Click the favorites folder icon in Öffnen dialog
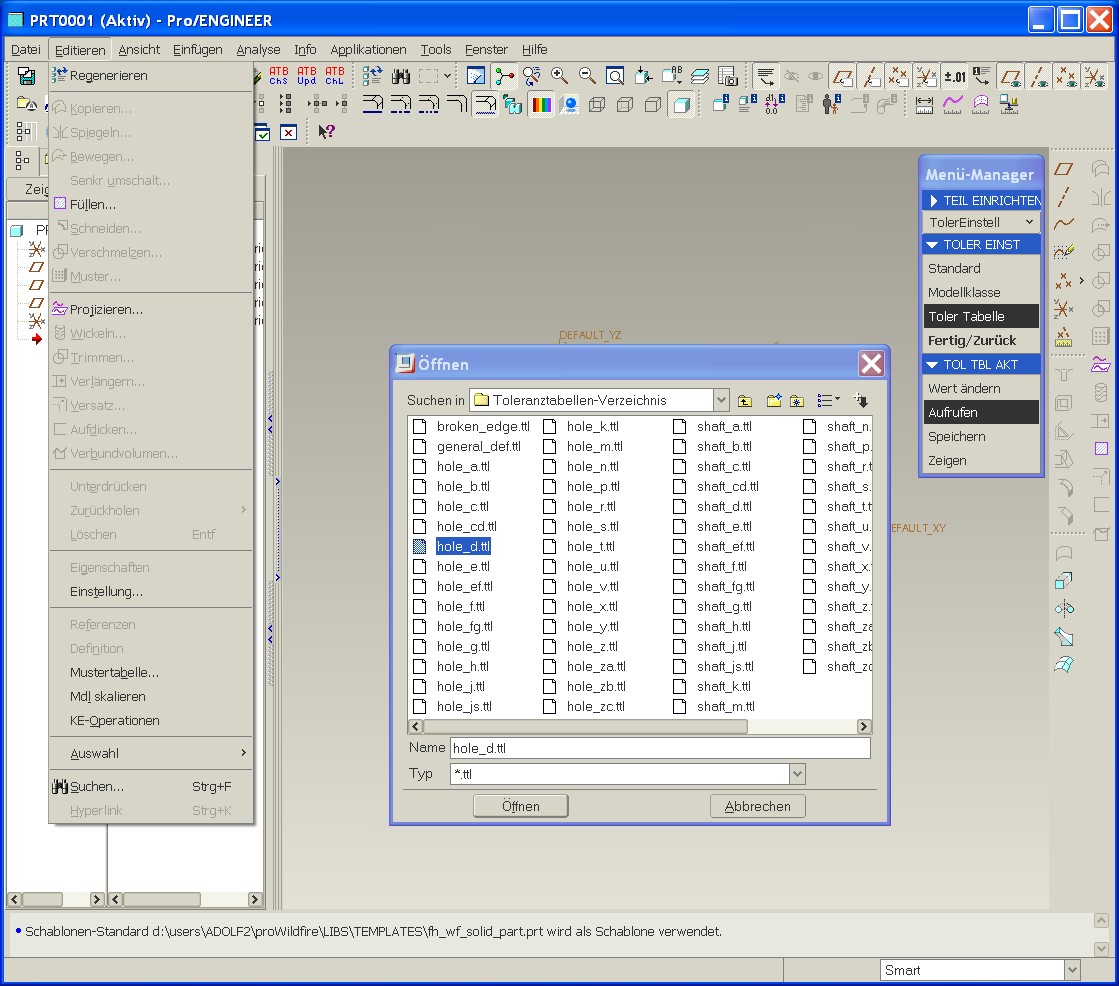Screen dimensions: 1119x986 point(797,400)
